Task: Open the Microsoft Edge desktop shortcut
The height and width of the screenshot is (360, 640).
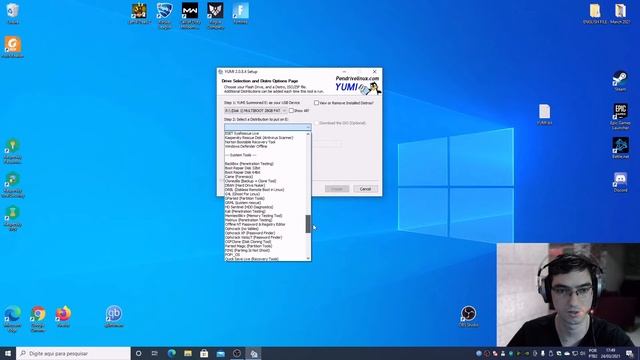Action: 13,318
